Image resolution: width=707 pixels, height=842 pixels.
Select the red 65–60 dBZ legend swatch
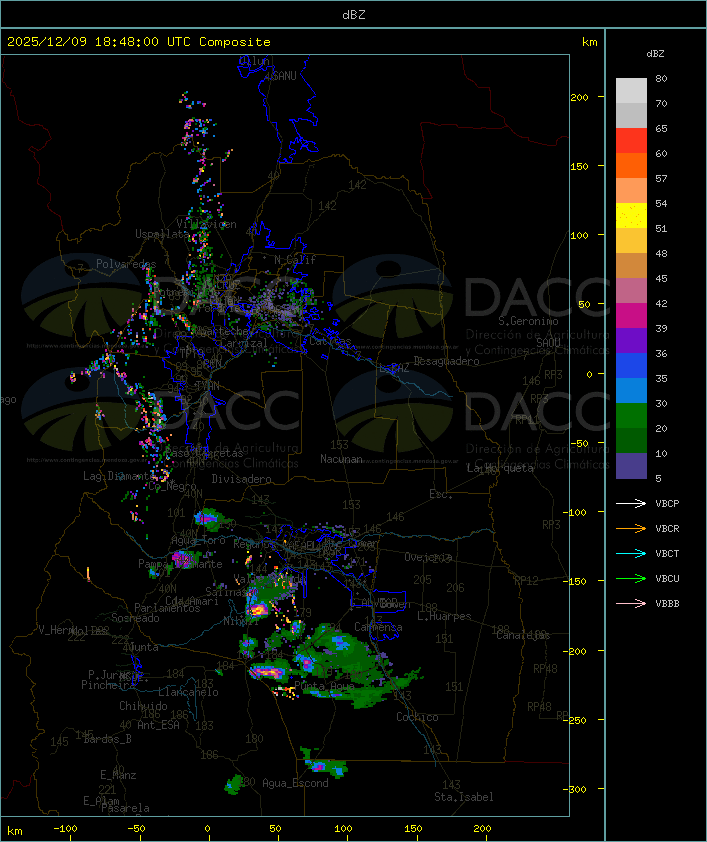coord(631,141)
